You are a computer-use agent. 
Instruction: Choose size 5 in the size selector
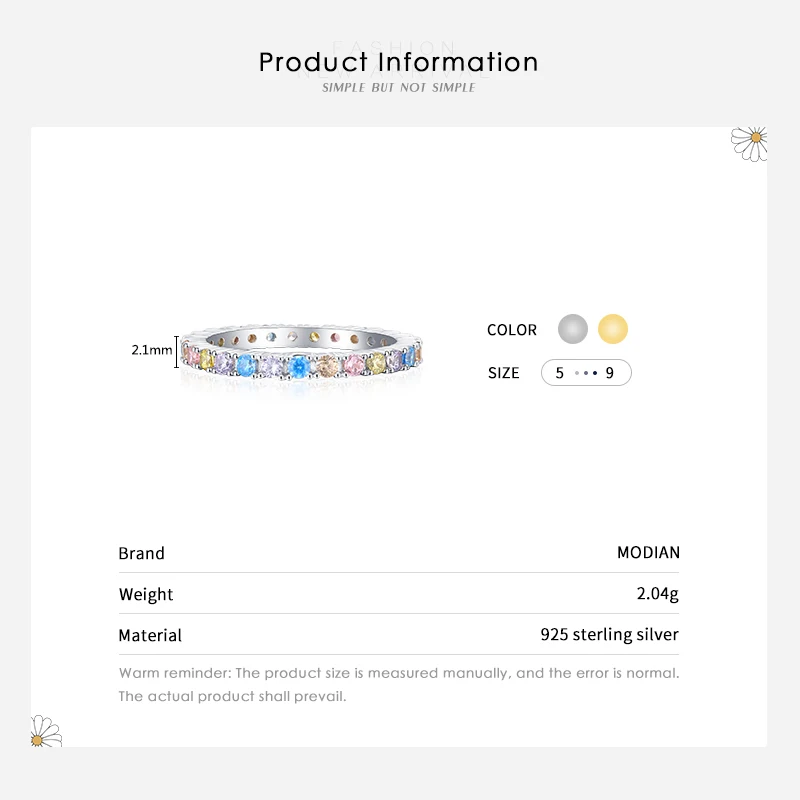click(560, 373)
